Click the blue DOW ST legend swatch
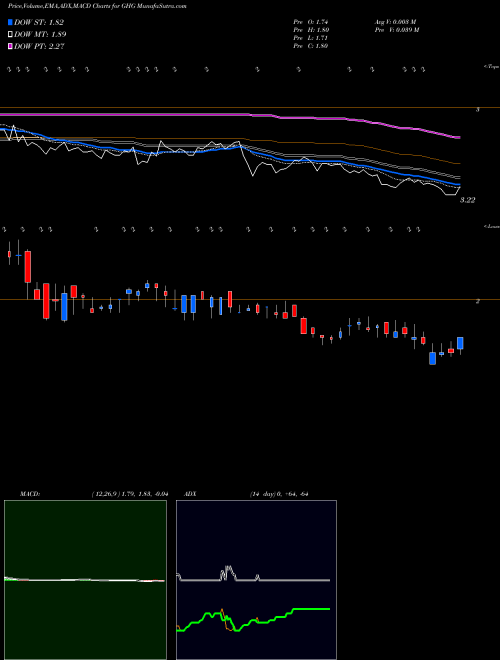This screenshot has height=660, width=500. pos(10,22)
